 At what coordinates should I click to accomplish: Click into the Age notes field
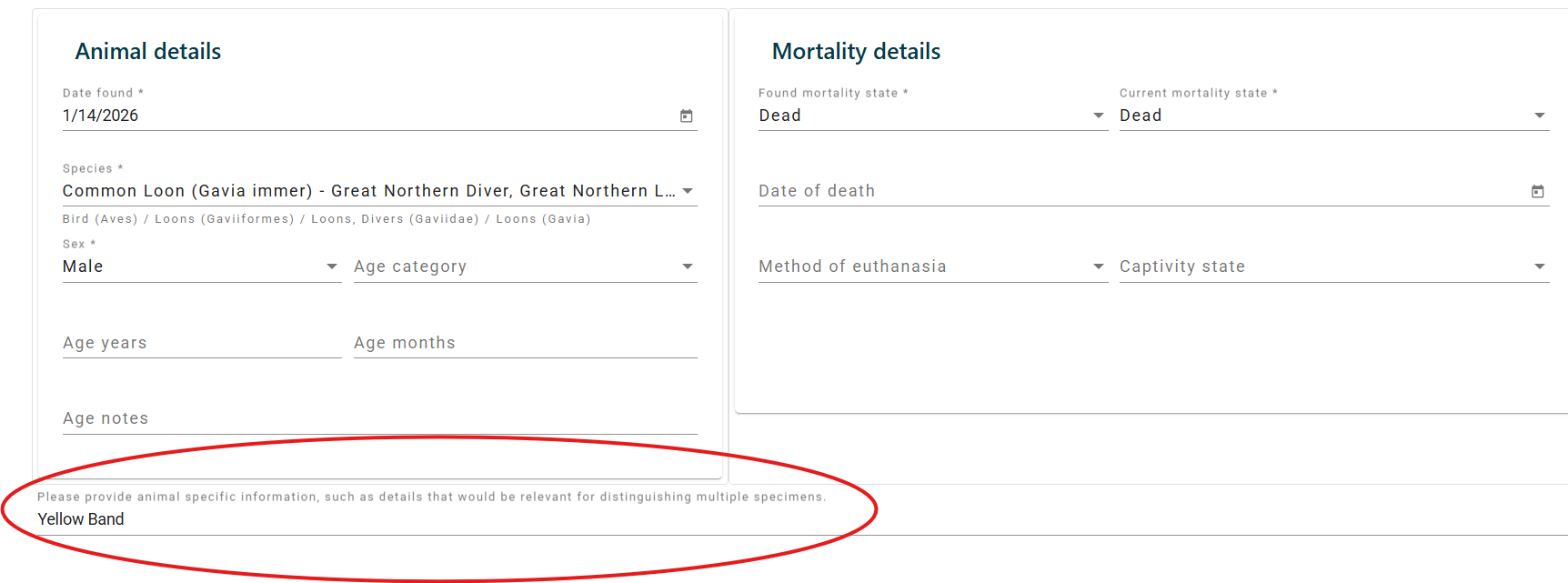[379, 418]
